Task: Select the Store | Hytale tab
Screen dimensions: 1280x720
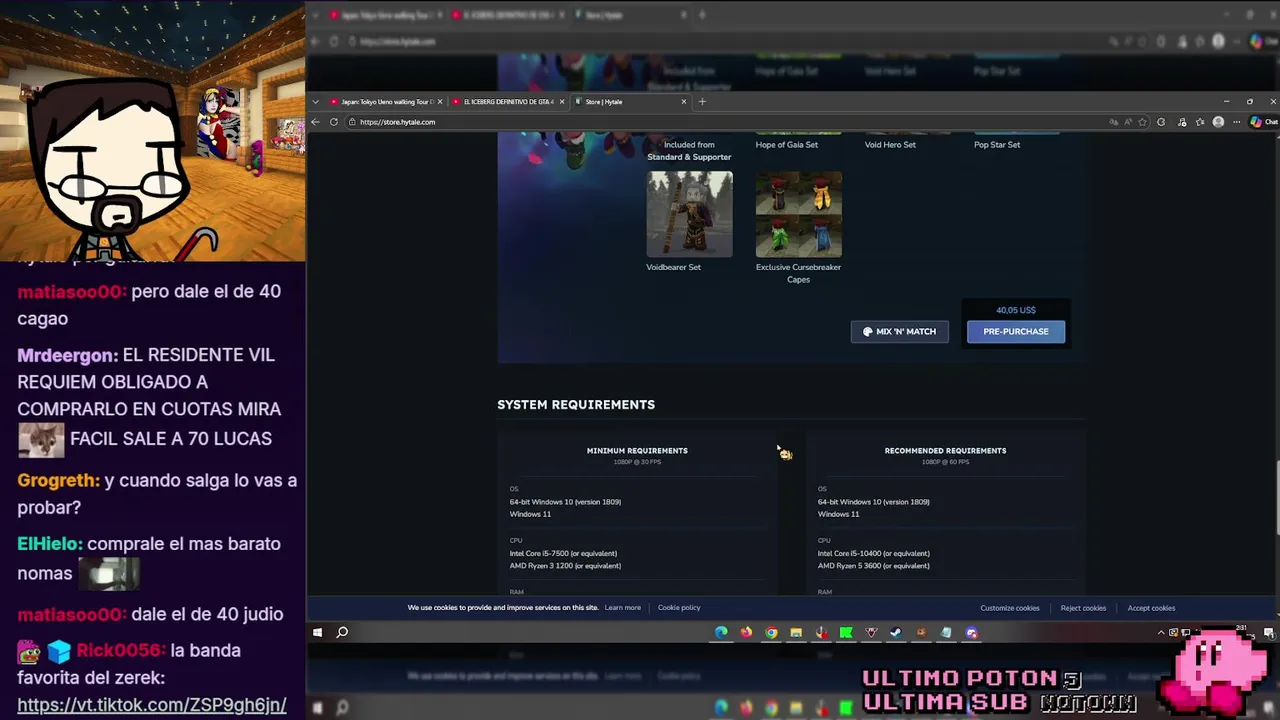Action: pos(630,101)
